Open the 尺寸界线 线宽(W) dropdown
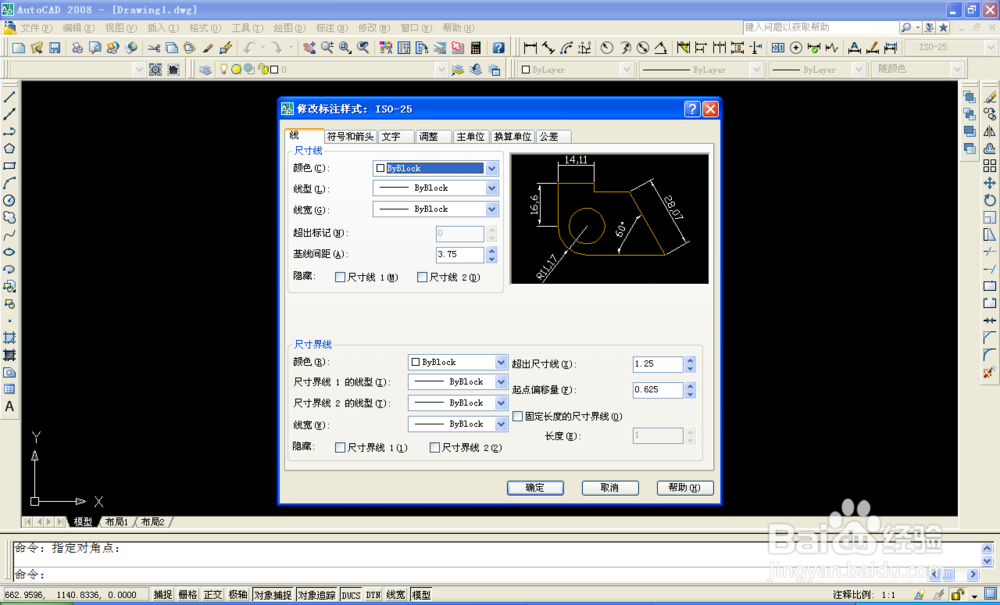Screen dimensions: 1000x605 coord(458,424)
